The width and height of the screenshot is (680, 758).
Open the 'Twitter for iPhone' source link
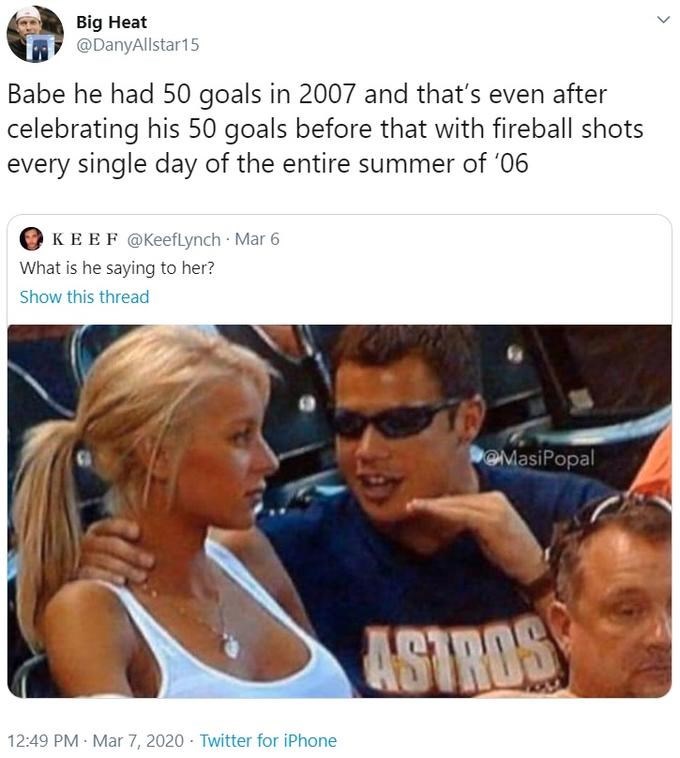(x=268, y=741)
